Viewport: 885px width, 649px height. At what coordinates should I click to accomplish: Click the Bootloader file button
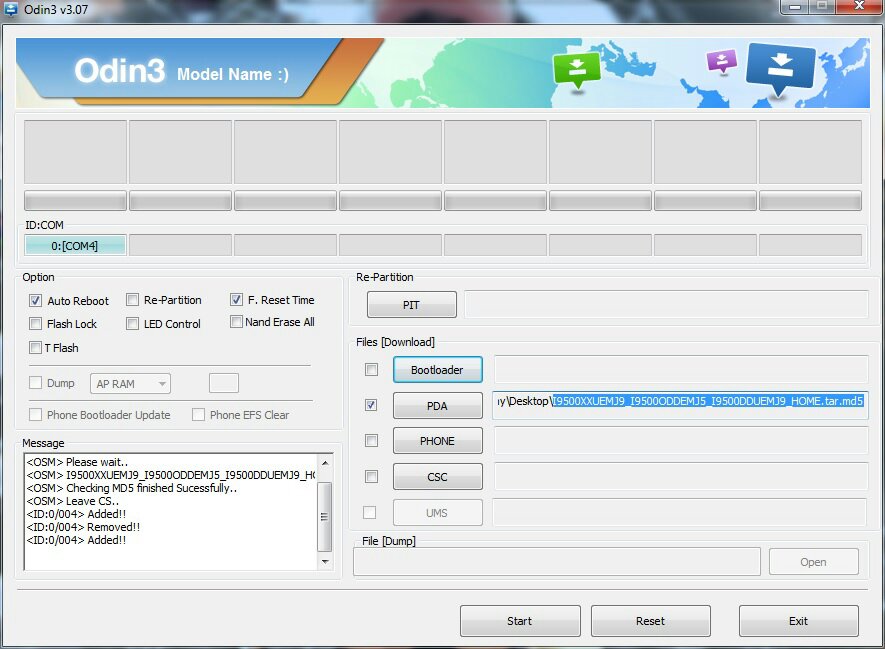pyautogui.click(x=437, y=370)
